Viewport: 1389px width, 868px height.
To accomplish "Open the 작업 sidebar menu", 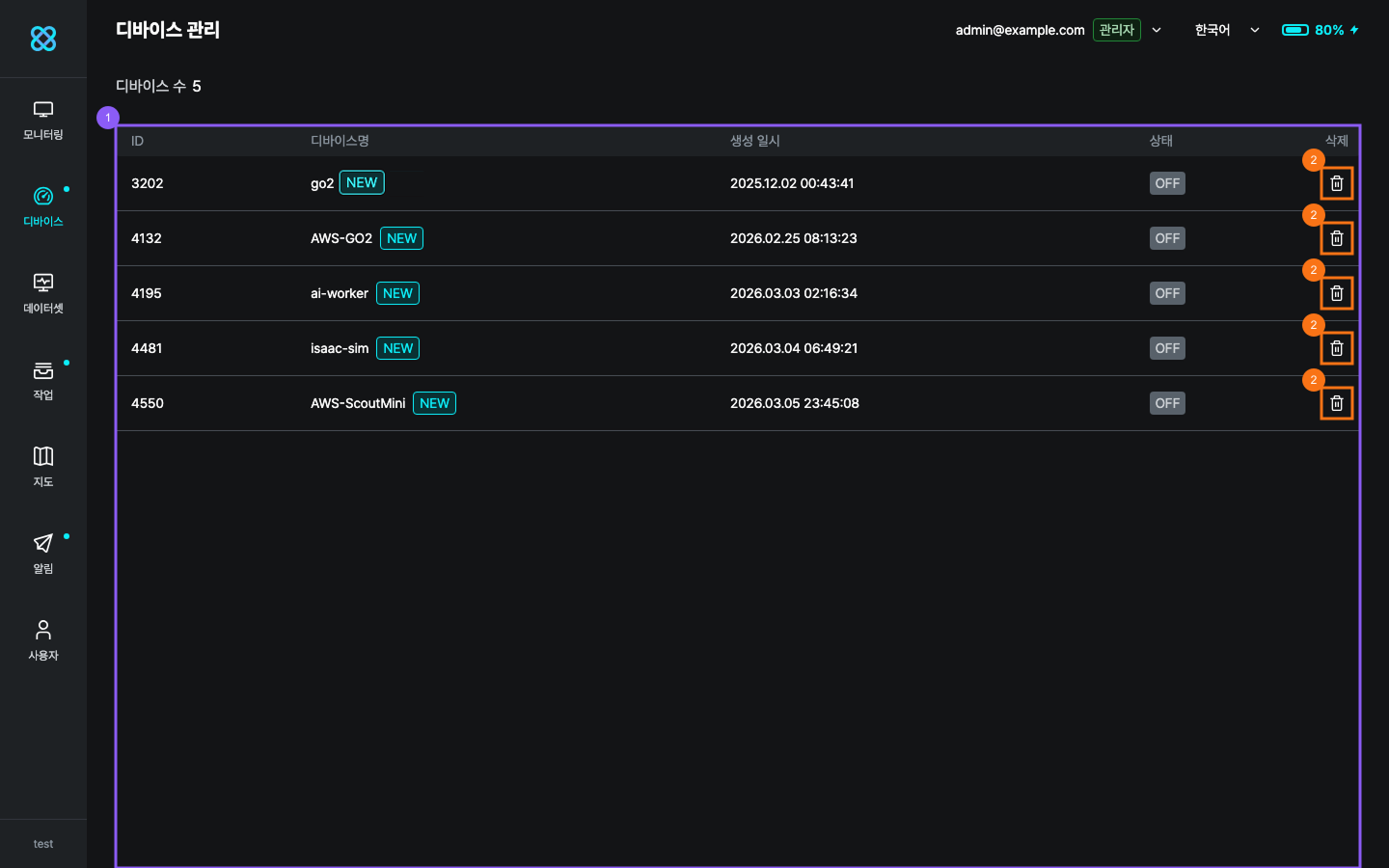I will coord(43,381).
